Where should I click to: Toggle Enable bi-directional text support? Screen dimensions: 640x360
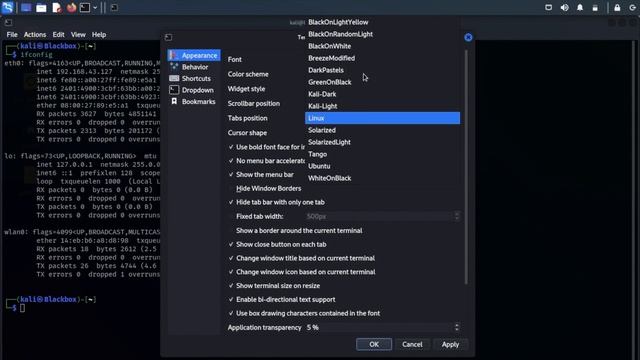click(x=231, y=300)
